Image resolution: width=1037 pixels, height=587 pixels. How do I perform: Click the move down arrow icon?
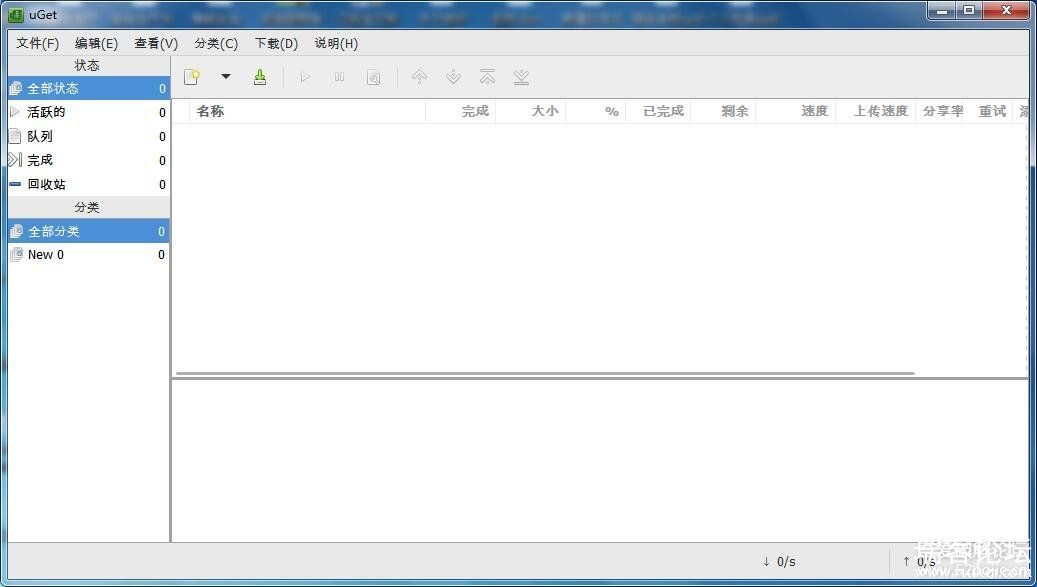453,77
